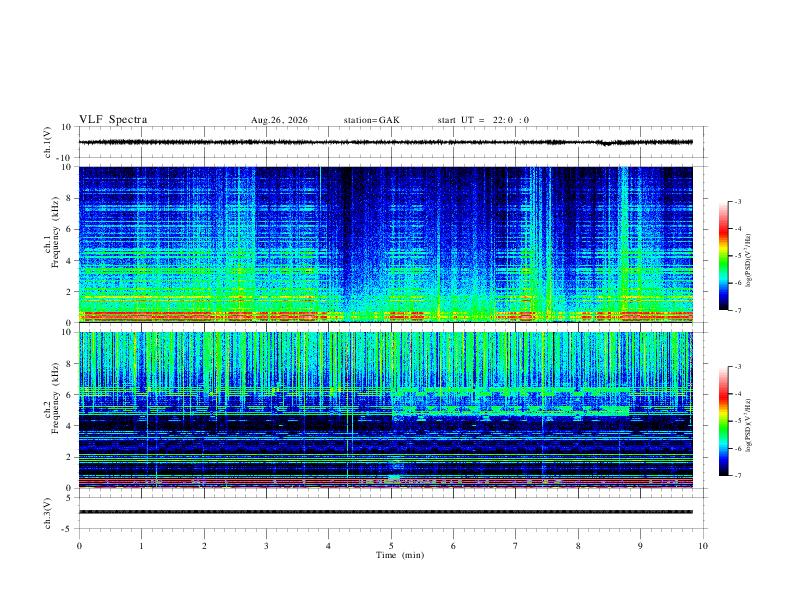Click the 0 minute tick on time axis
The image size is (792, 612).
[79, 546]
